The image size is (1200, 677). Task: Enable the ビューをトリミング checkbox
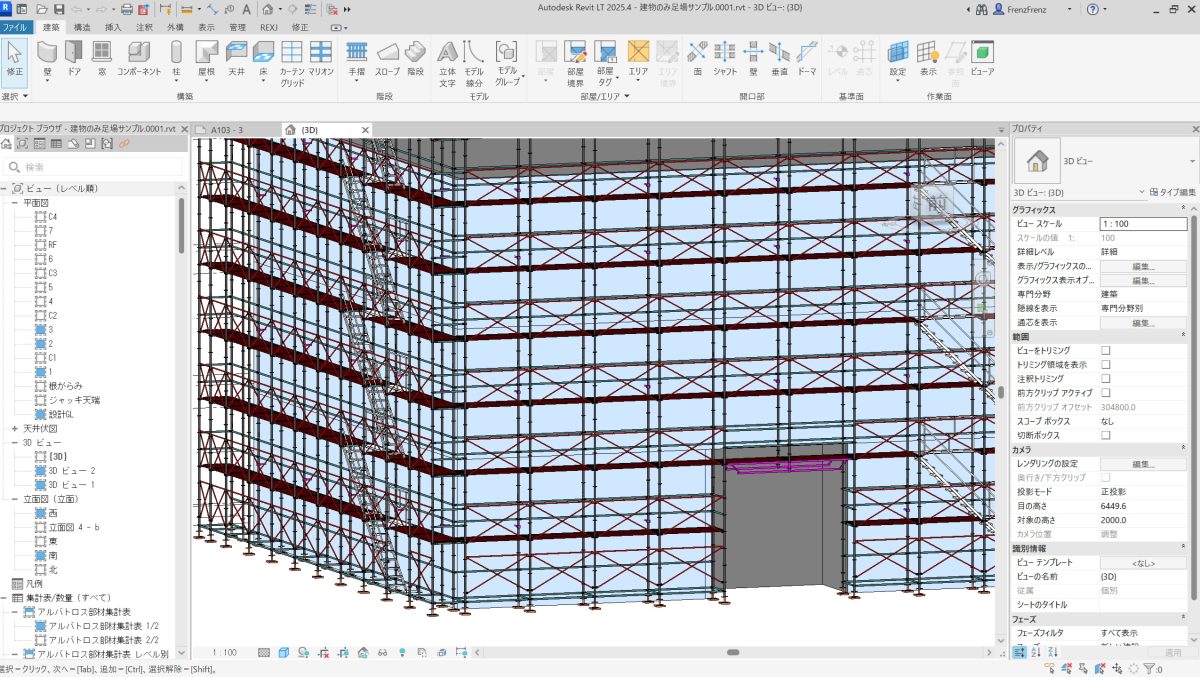coord(1106,351)
